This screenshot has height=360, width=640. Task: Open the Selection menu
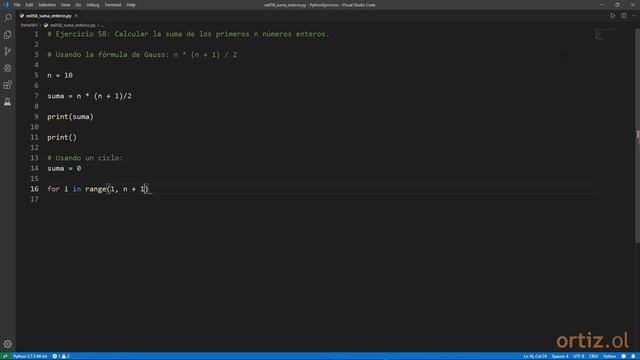[x=47, y=5]
